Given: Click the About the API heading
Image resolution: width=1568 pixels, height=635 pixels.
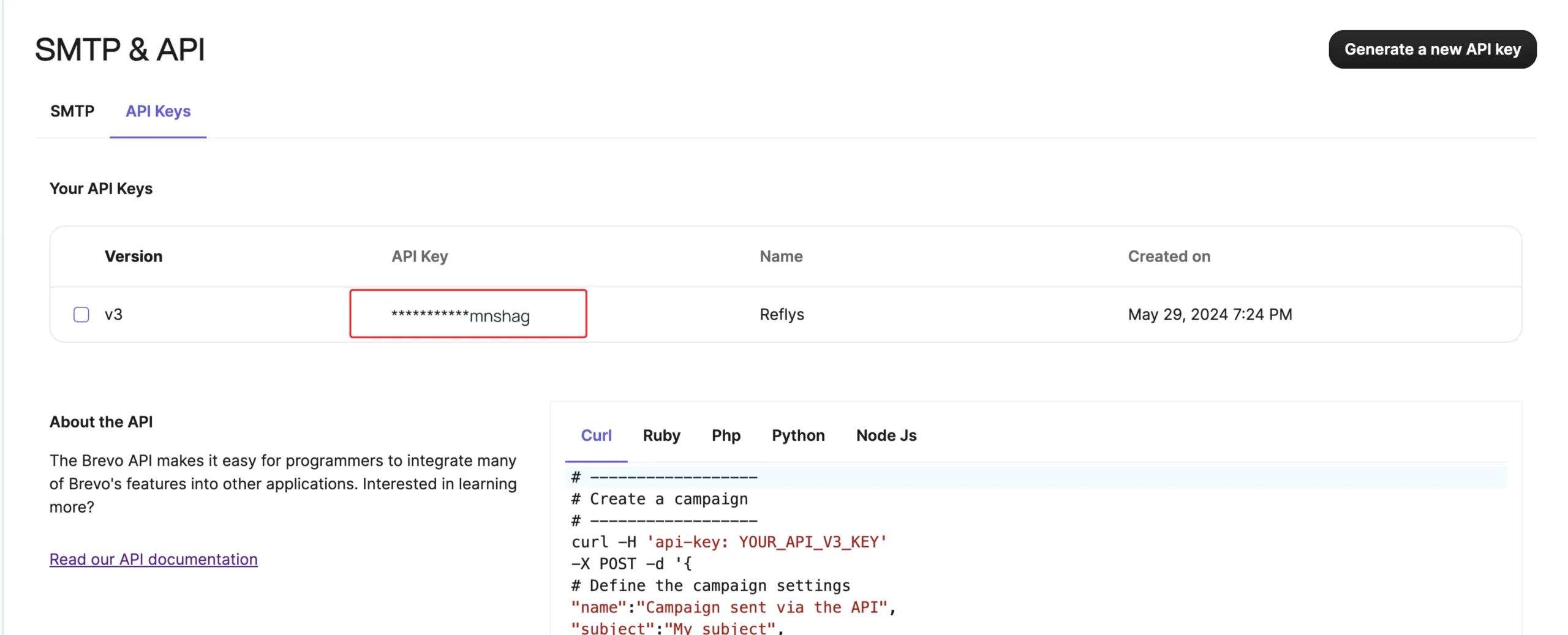Looking at the screenshot, I should pyautogui.click(x=101, y=422).
